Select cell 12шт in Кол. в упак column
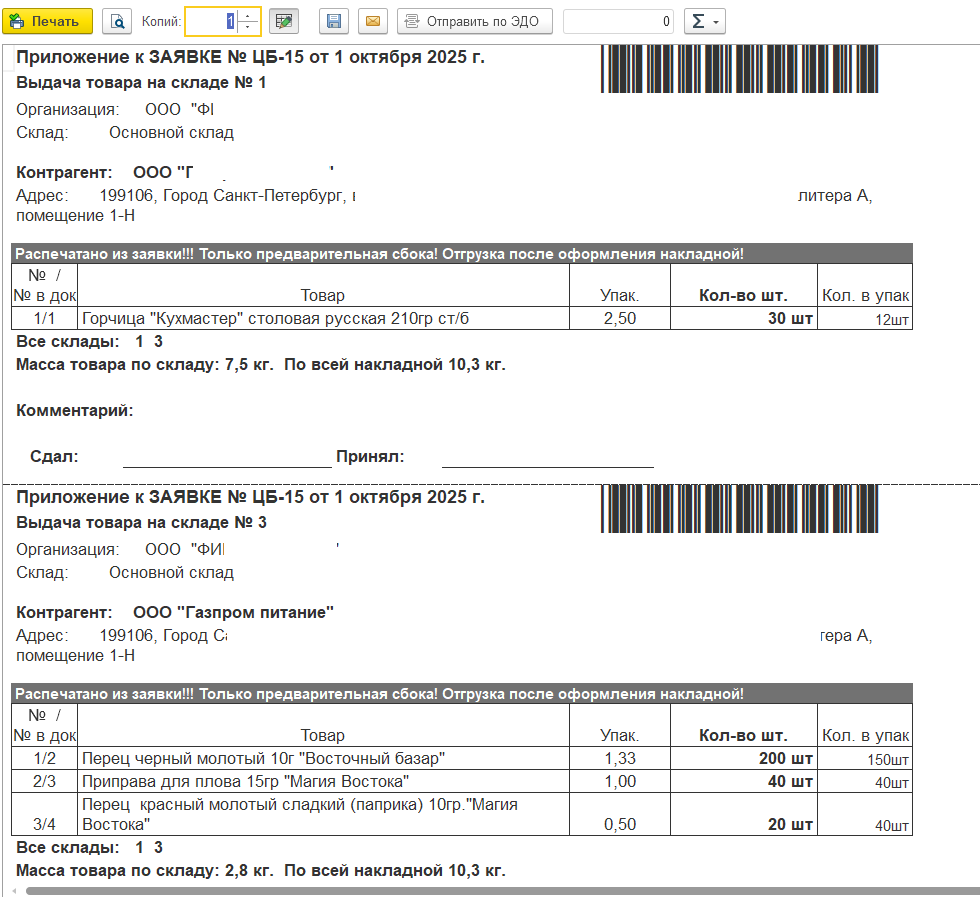The image size is (980, 897). pyautogui.click(x=865, y=318)
